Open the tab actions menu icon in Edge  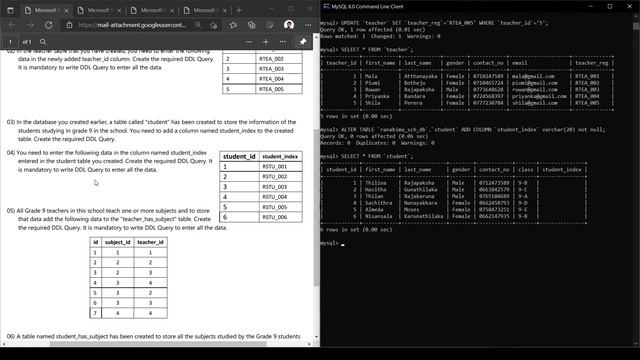click(x=10, y=10)
